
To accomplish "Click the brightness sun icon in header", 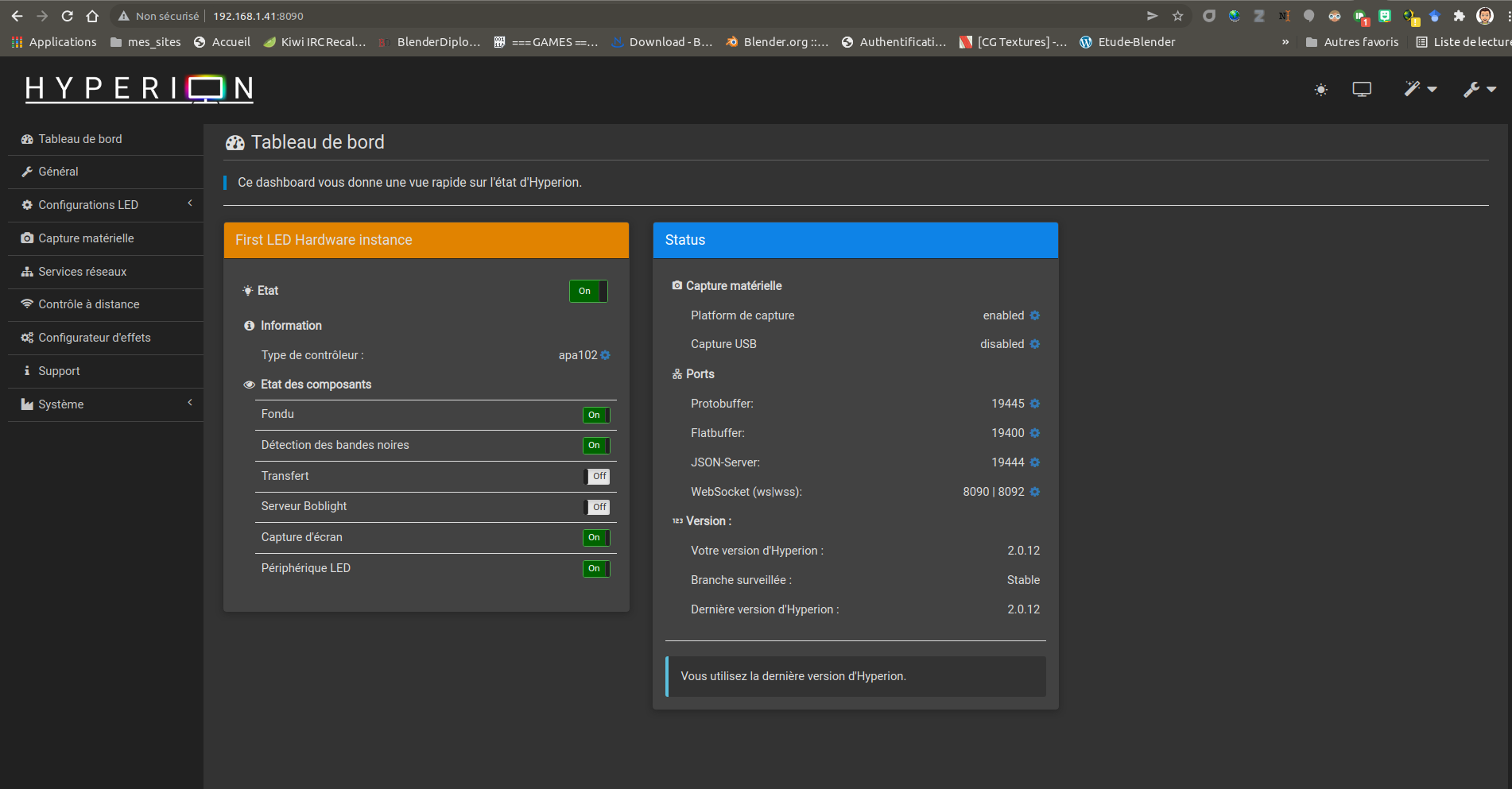I will (1320, 90).
